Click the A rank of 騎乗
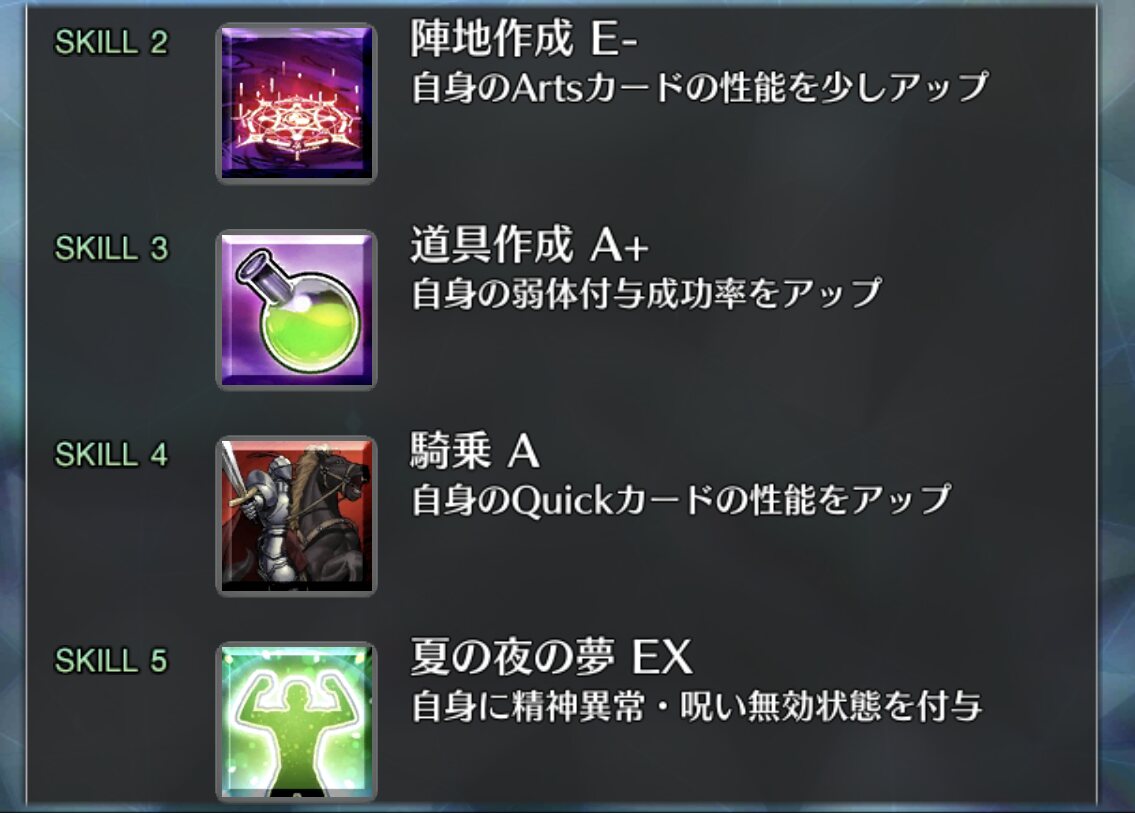This screenshot has height=813, width=1135. [x=524, y=452]
